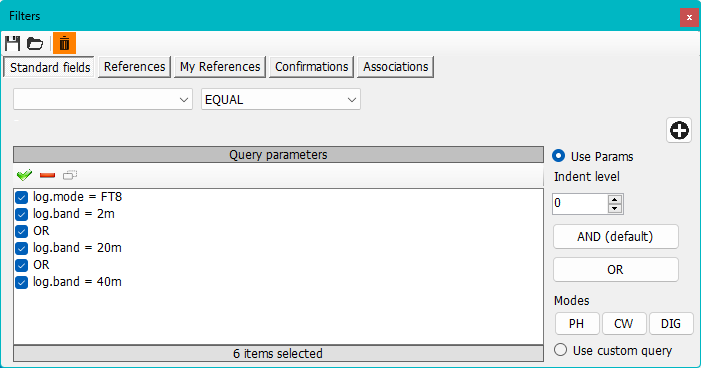Click inside the Indent level number field
The image size is (701, 368).
[580, 204]
